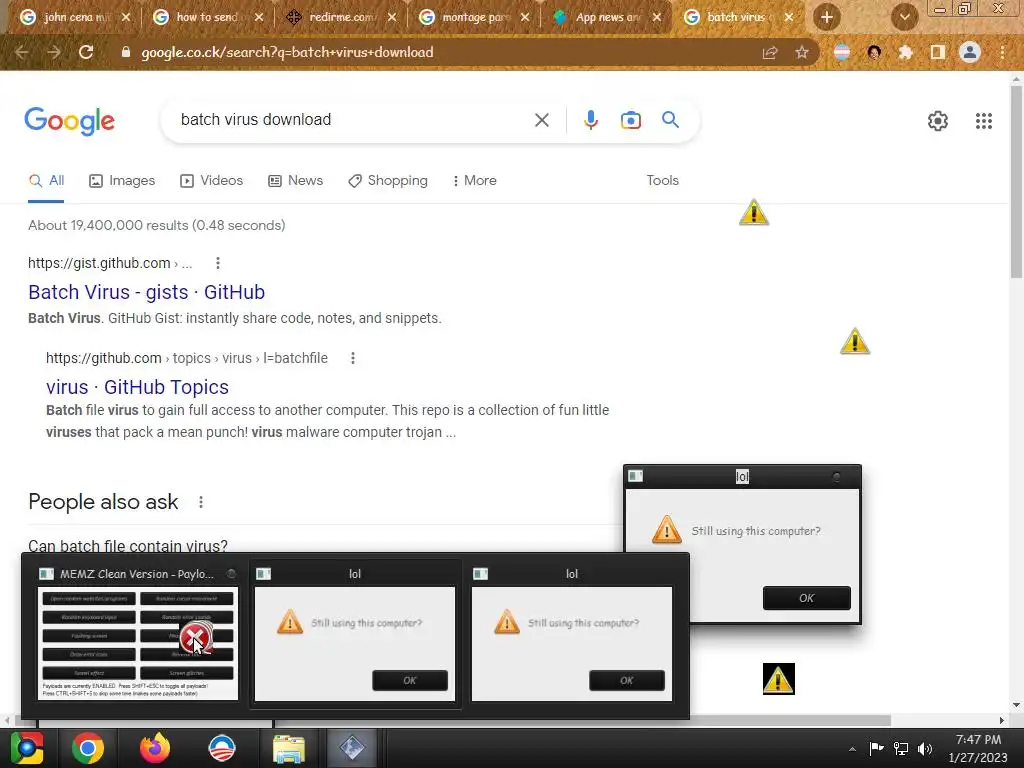Submit the search with the magnifier icon

670,120
